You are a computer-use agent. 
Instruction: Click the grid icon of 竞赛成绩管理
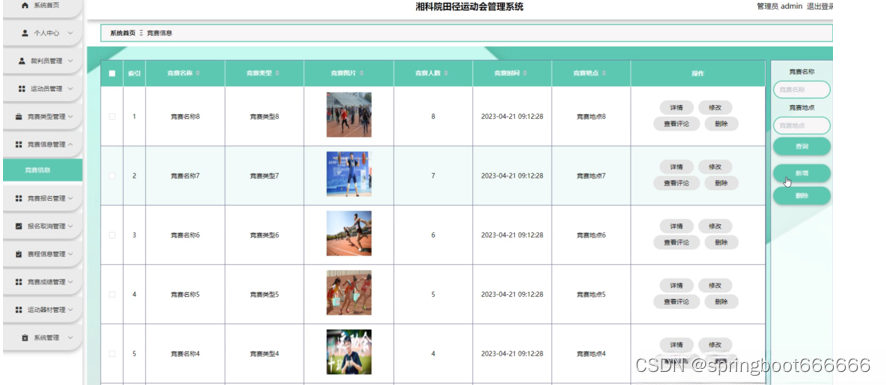[x=19, y=282]
